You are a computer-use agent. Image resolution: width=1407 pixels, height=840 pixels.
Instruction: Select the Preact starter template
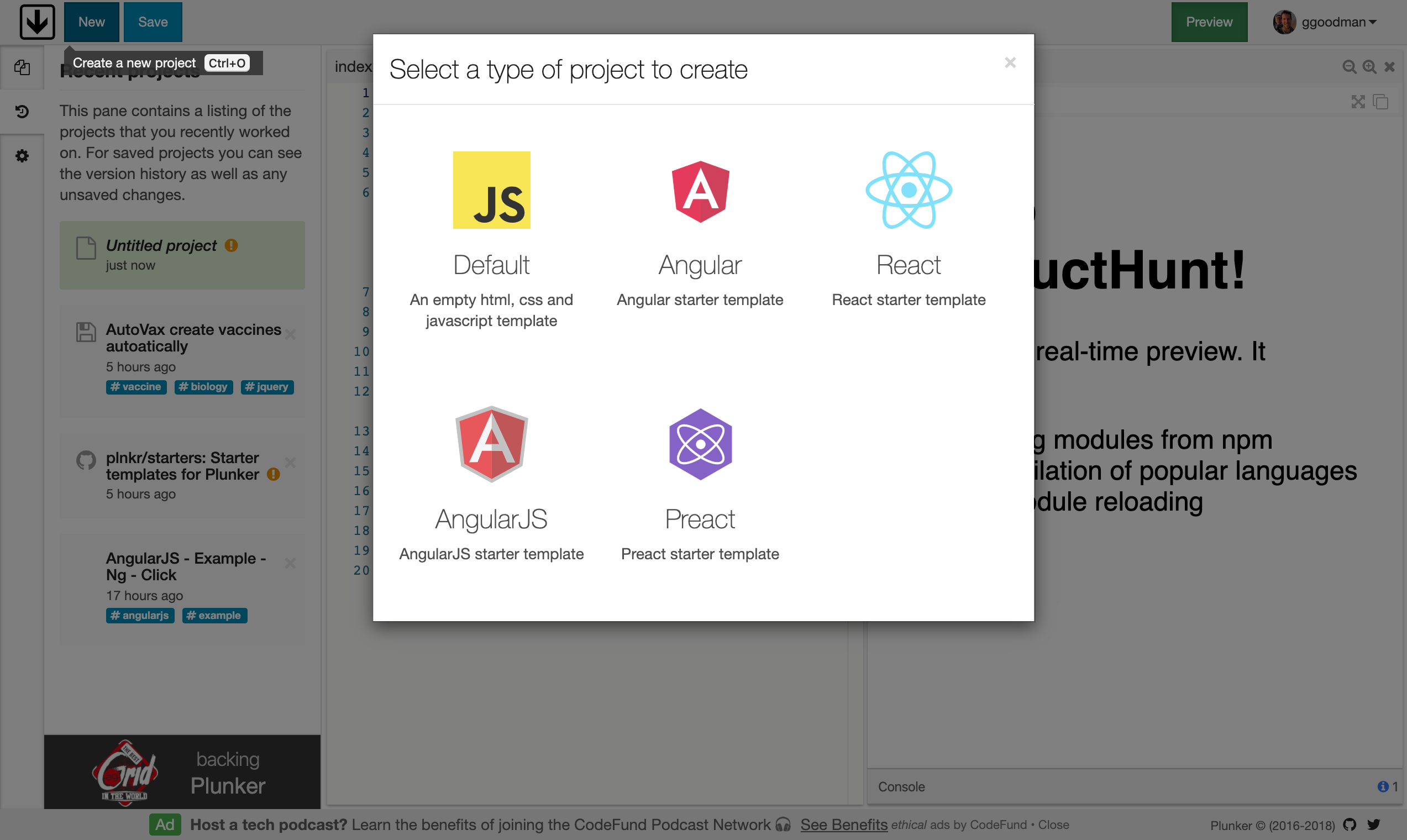[x=700, y=444]
